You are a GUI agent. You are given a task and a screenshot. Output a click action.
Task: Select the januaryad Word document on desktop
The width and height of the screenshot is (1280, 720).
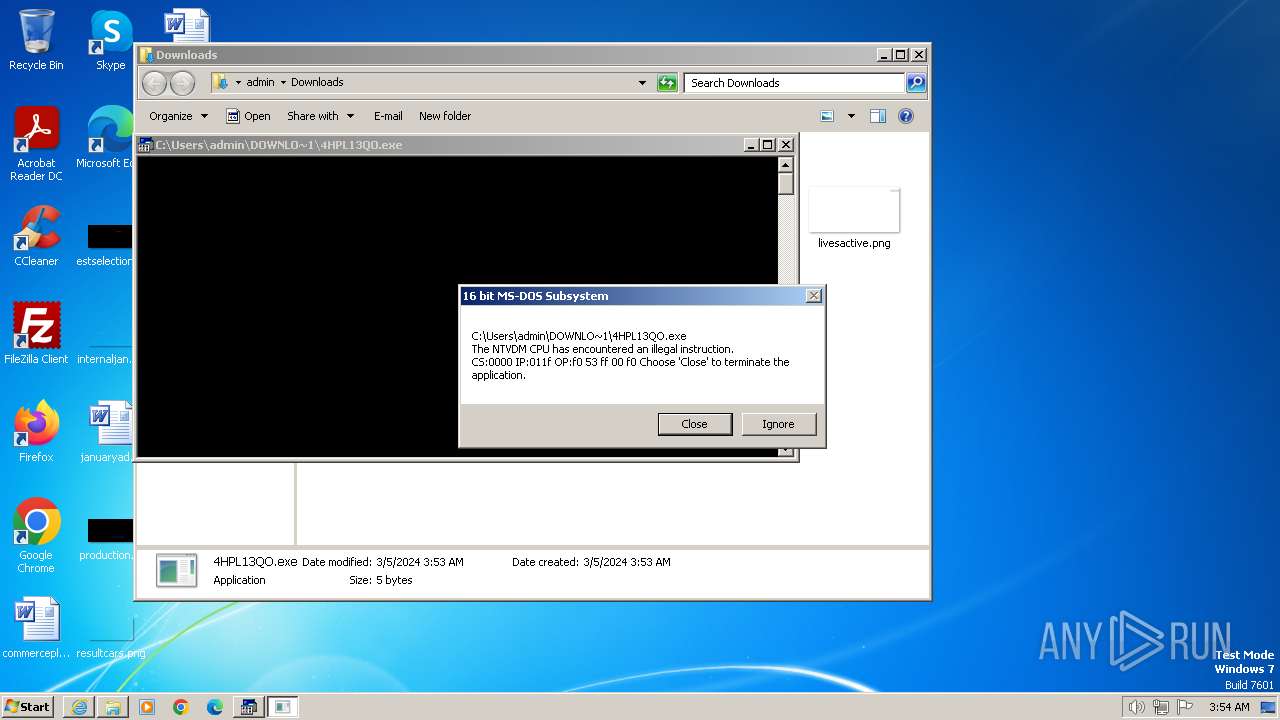pyautogui.click(x=110, y=431)
